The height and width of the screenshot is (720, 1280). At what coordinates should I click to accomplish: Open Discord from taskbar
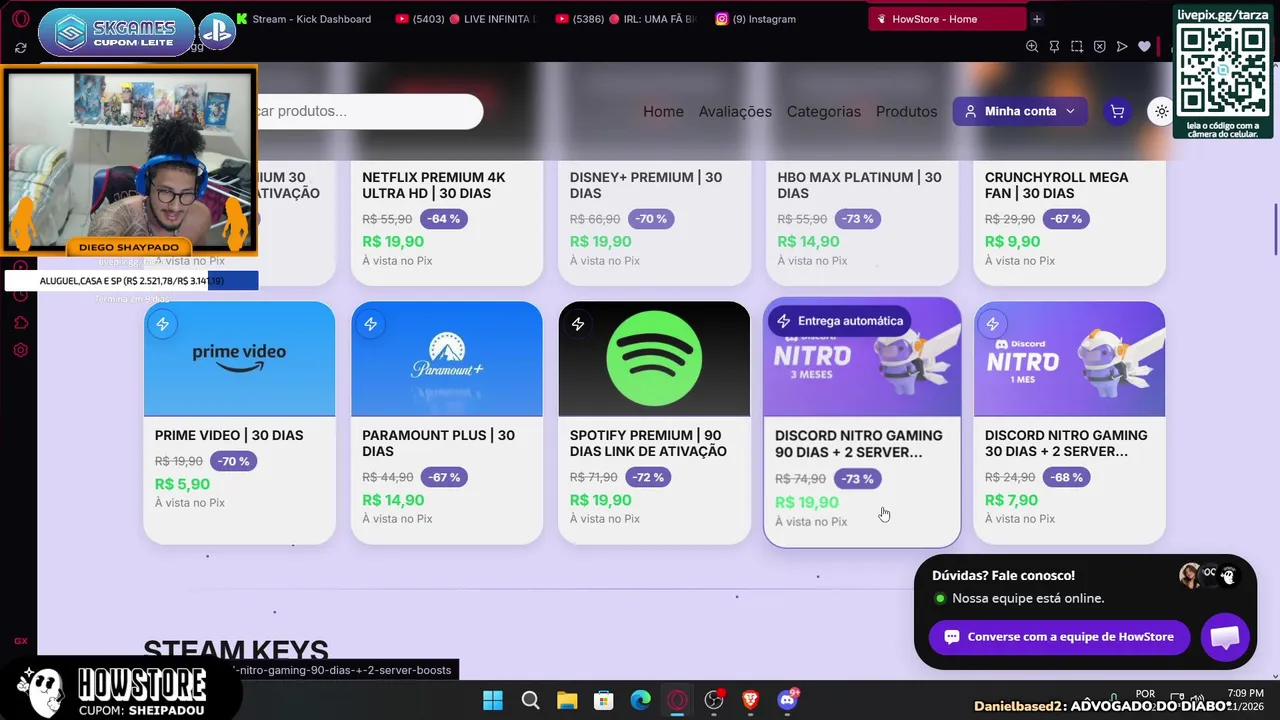[x=788, y=700]
